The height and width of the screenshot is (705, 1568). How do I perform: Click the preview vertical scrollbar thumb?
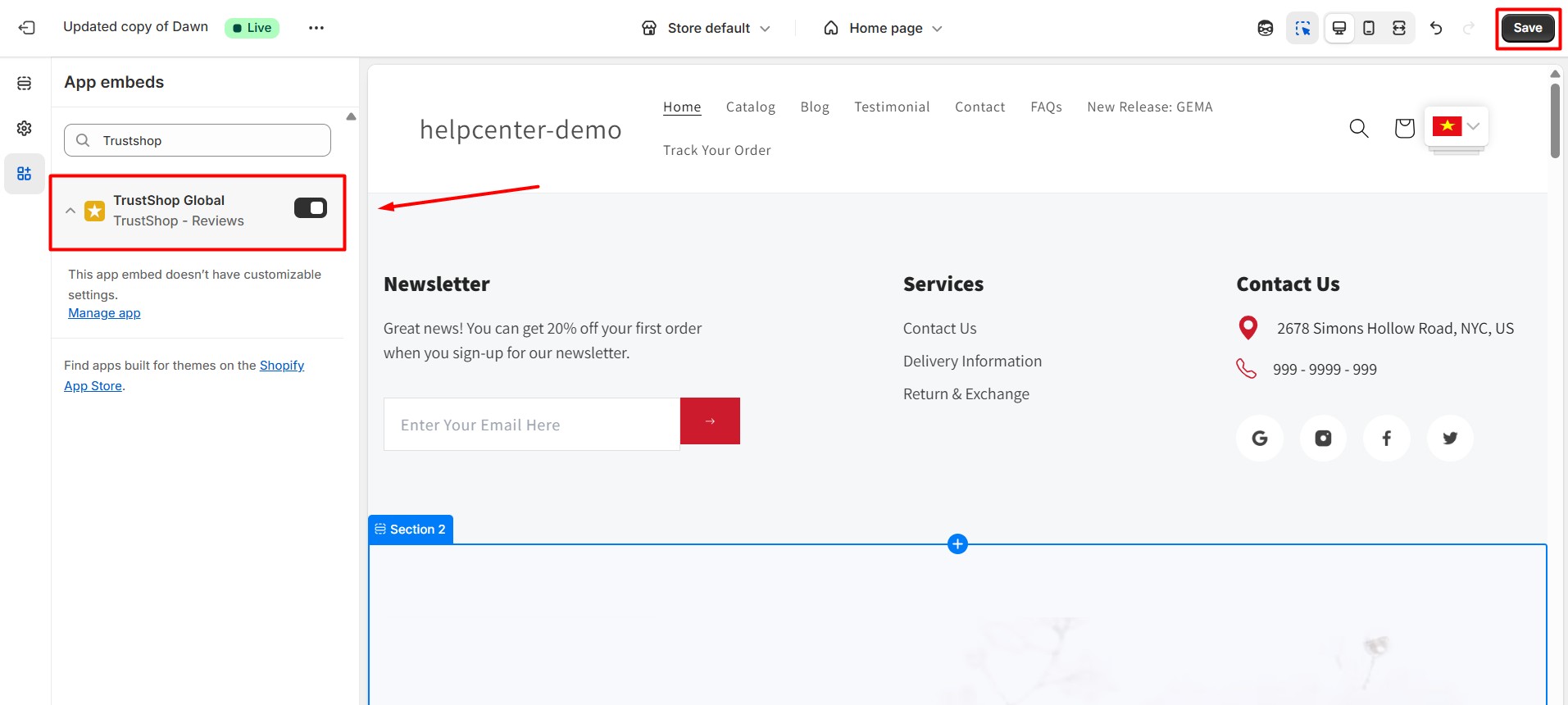pyautogui.click(x=1555, y=121)
